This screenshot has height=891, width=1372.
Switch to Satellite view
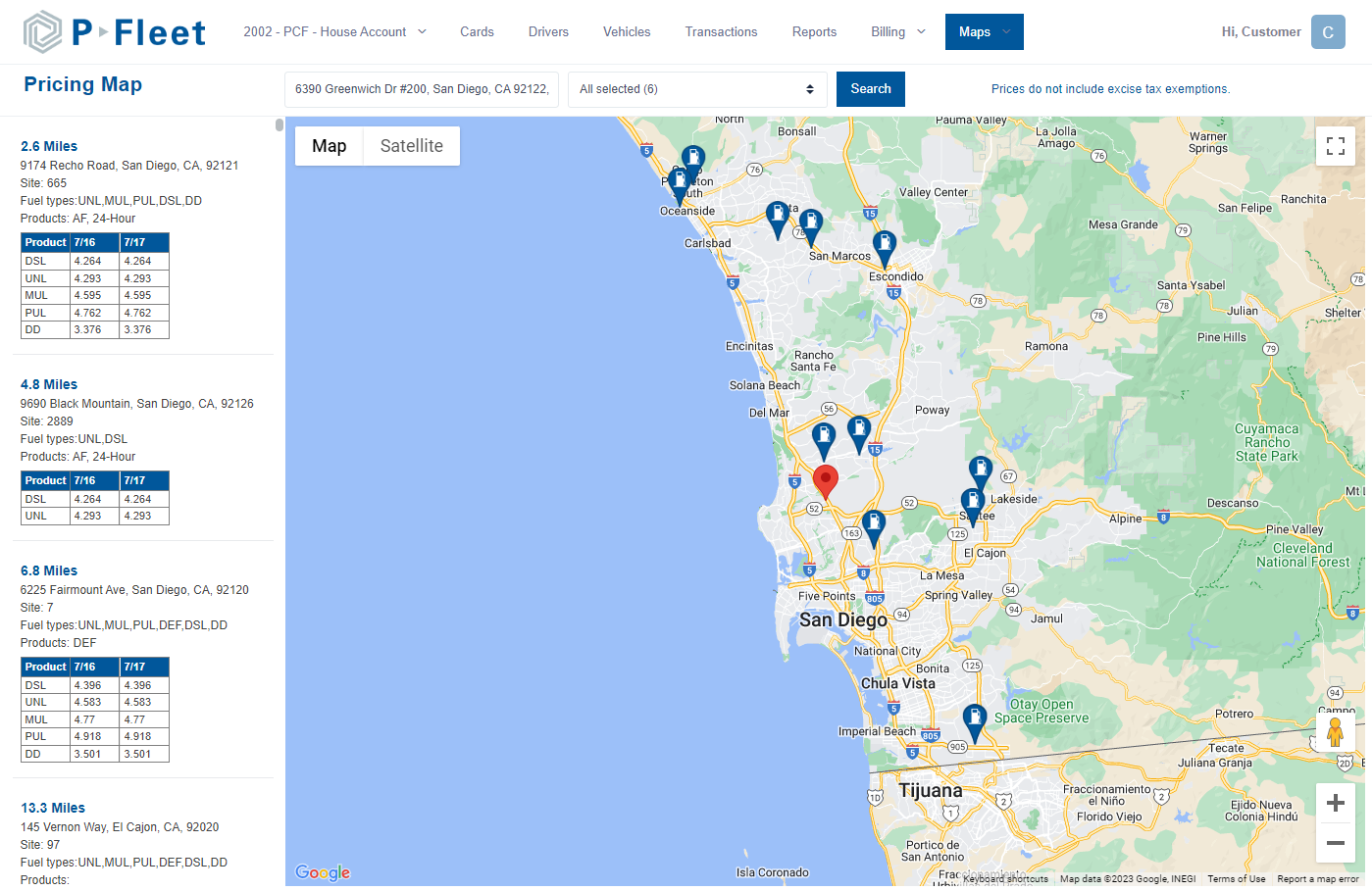click(411, 145)
